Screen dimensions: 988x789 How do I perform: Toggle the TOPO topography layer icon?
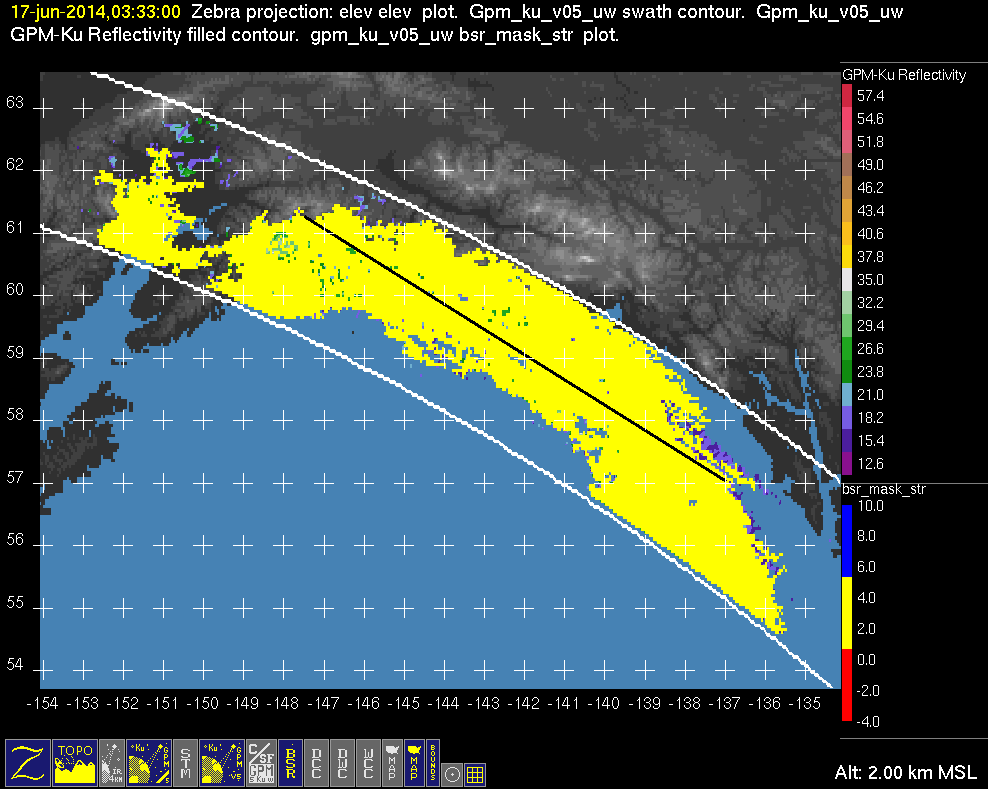pyautogui.click(x=75, y=762)
